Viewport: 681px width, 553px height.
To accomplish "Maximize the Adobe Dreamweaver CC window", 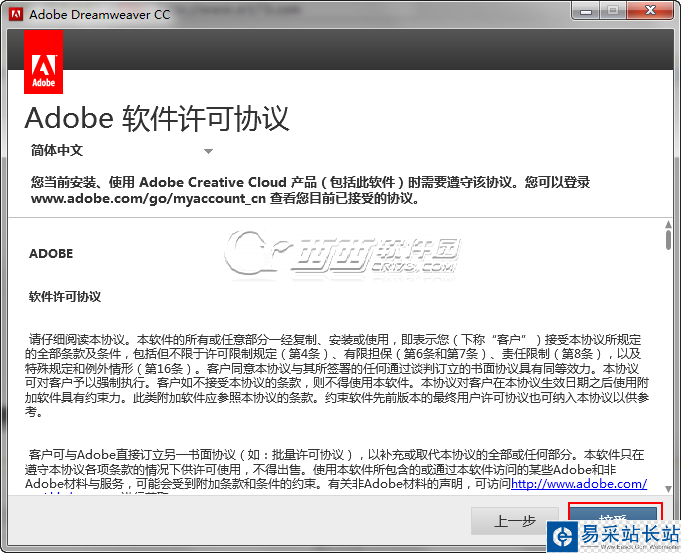I will tap(613, 10).
